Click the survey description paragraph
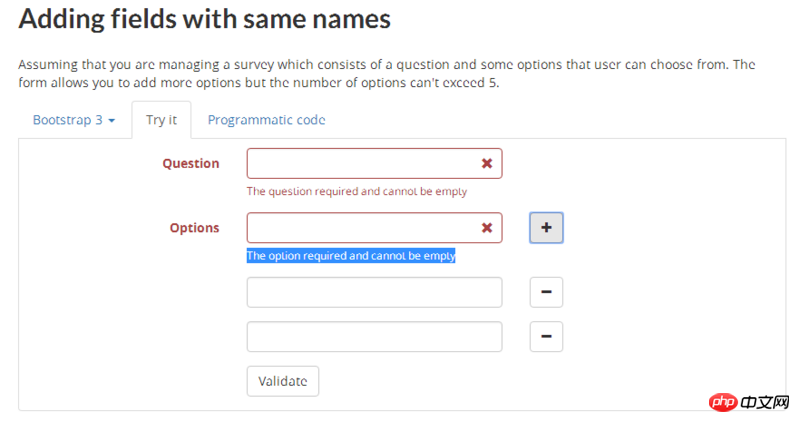 (386, 73)
